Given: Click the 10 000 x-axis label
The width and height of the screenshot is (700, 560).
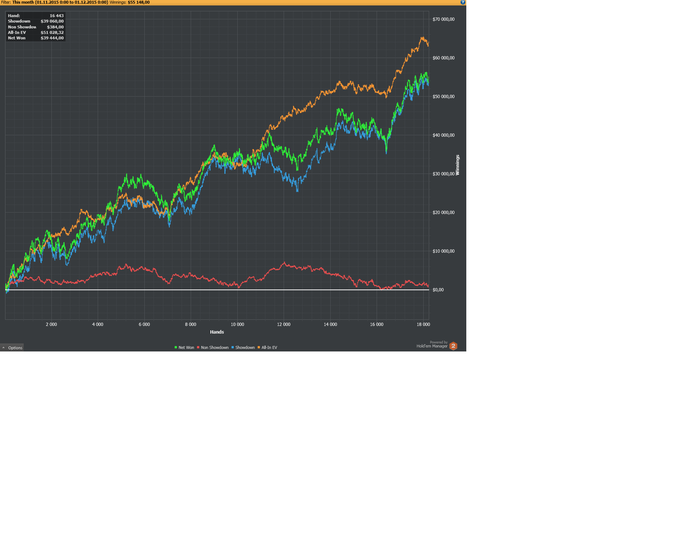Looking at the screenshot, I should point(238,324).
